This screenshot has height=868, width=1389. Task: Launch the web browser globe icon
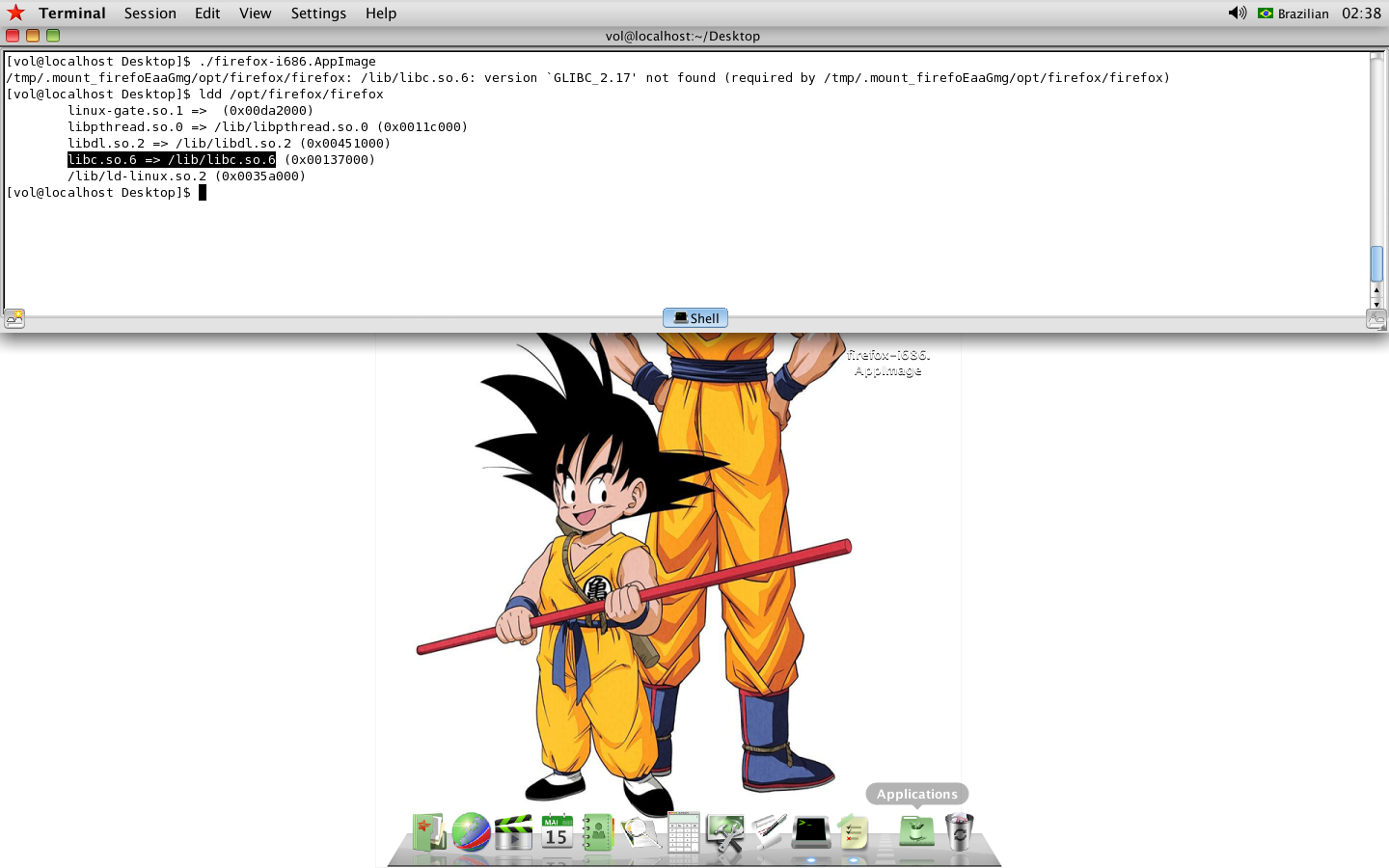[472, 831]
